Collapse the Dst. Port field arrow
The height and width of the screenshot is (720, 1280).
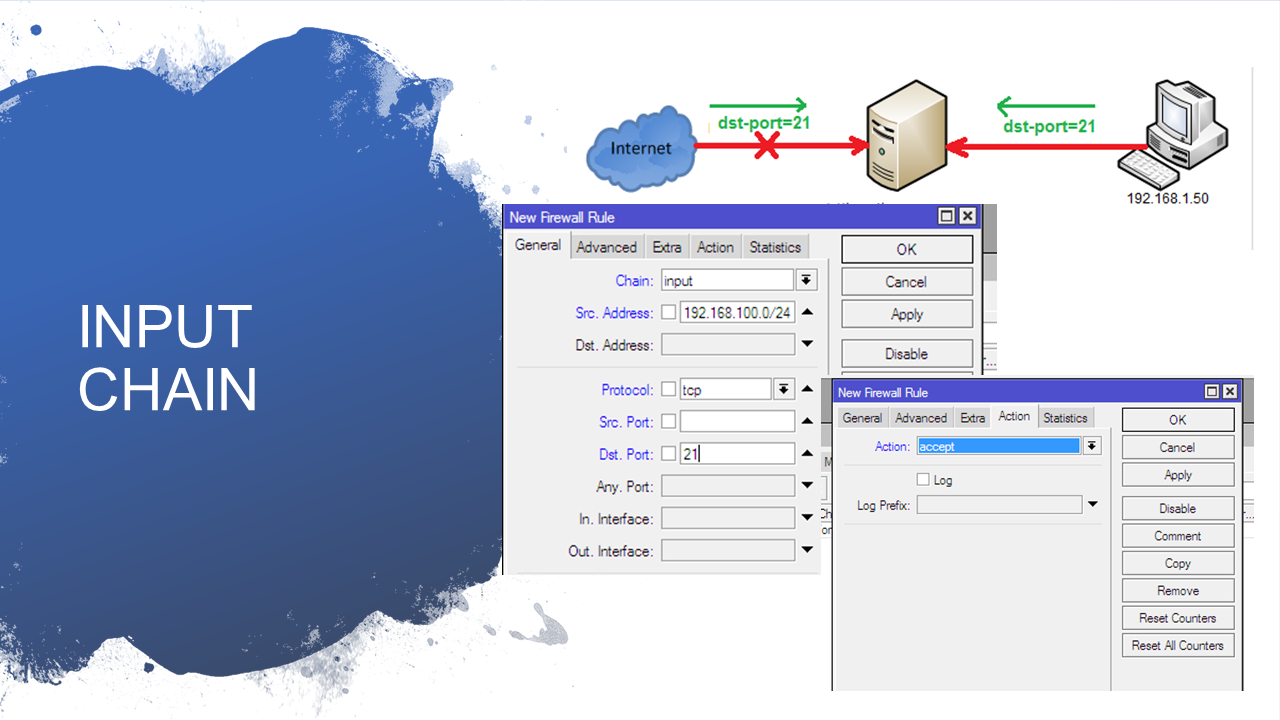coord(808,454)
